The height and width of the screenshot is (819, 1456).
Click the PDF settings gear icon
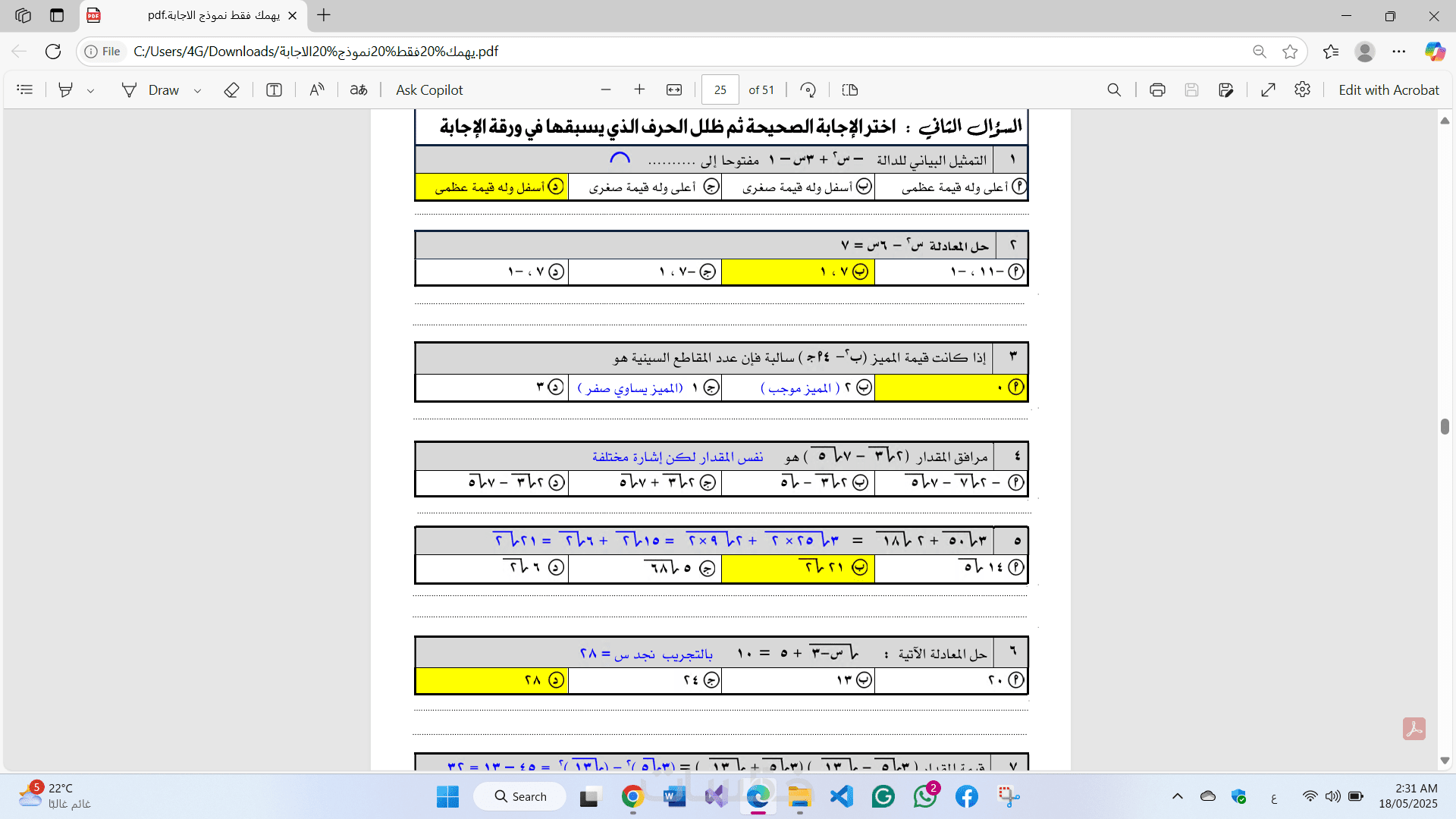1303,90
